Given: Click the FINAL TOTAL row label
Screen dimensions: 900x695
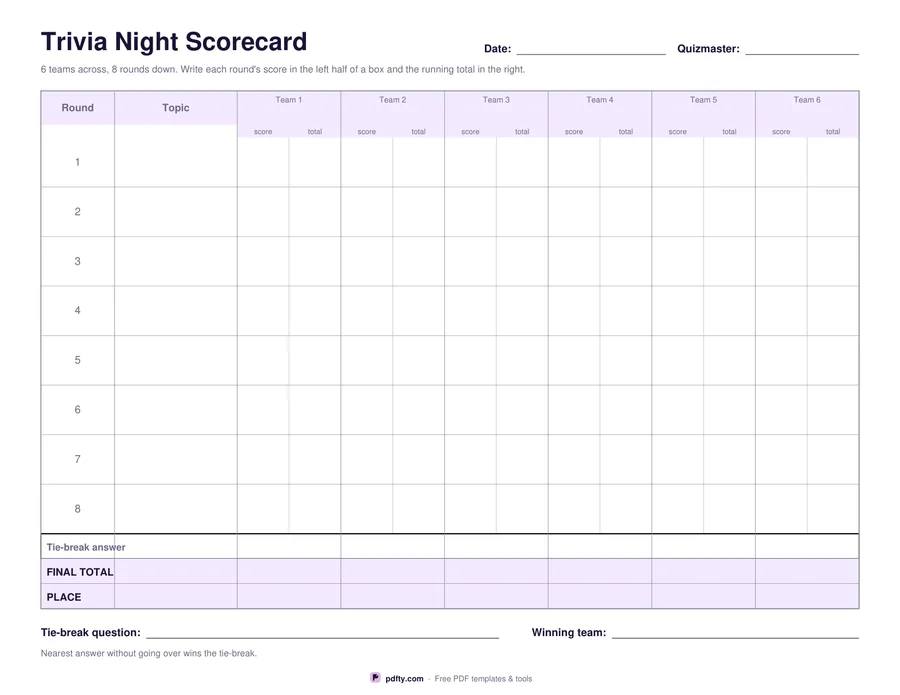Looking at the screenshot, I should coord(80,572).
